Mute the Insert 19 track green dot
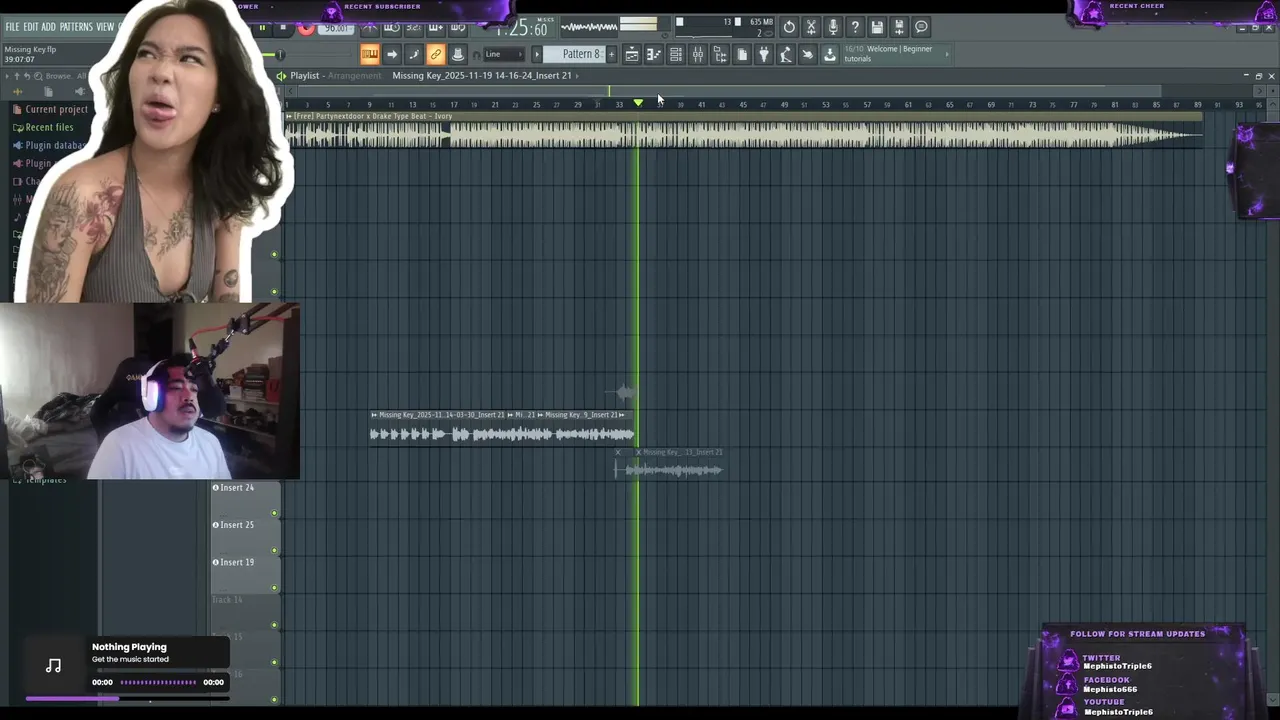The width and height of the screenshot is (1280, 720). coord(274,588)
